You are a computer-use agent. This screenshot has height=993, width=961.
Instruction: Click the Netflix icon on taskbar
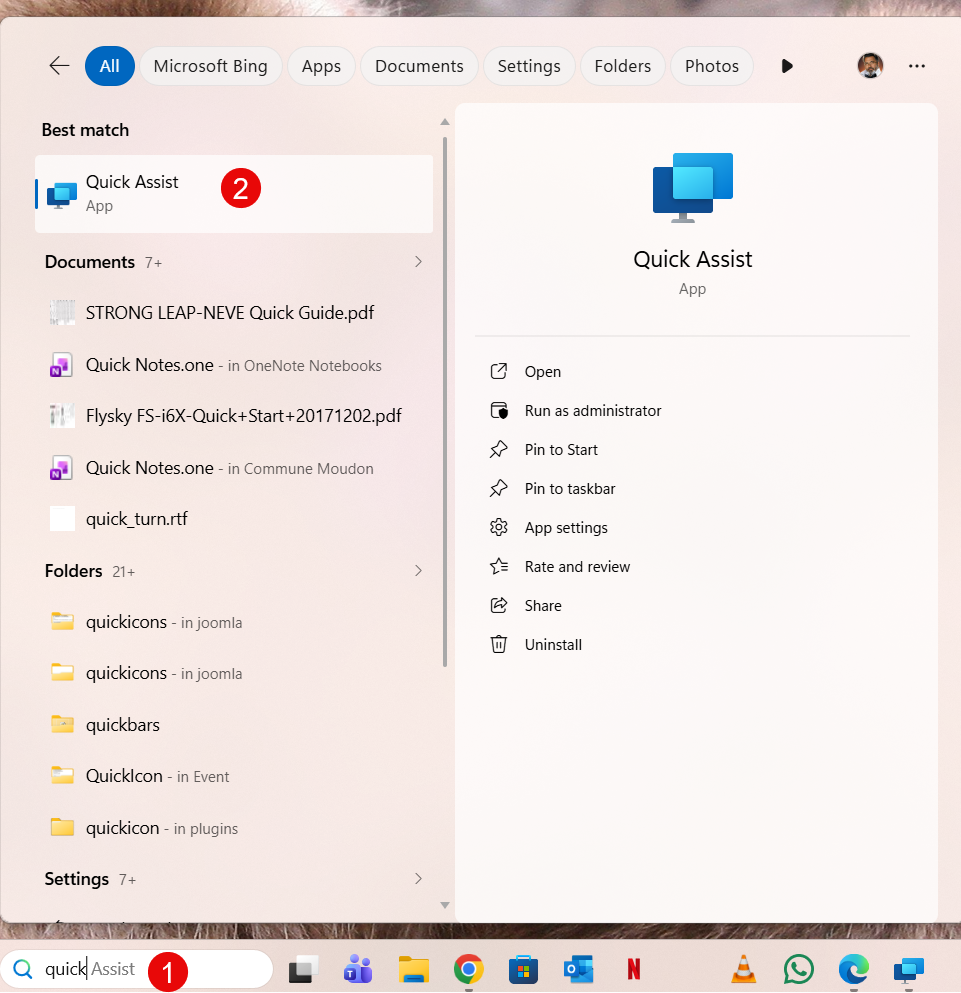pos(633,969)
